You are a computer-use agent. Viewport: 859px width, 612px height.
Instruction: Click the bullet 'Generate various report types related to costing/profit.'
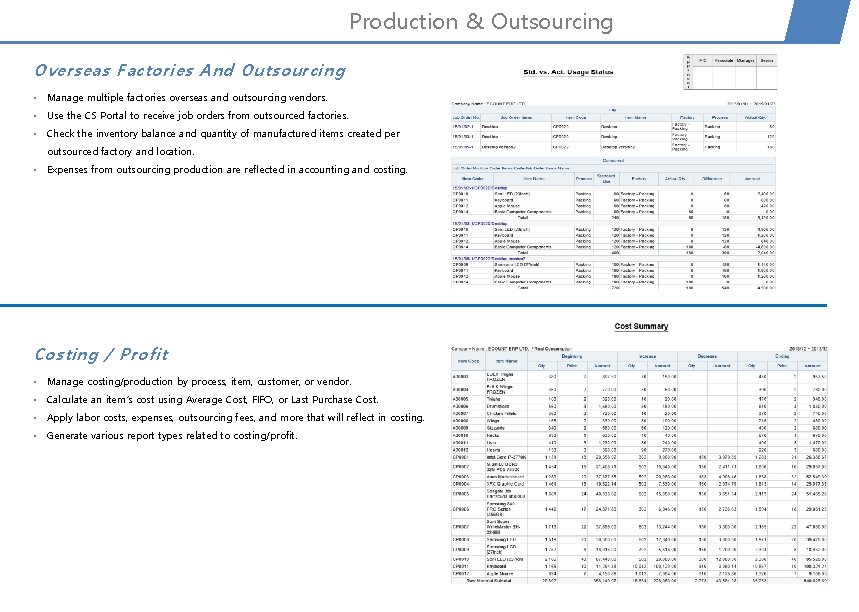(172, 436)
